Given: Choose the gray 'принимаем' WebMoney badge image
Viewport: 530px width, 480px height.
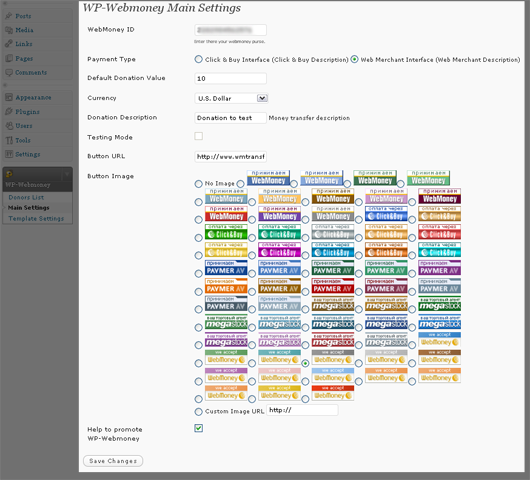Looking at the screenshot, I should tap(333, 214).
